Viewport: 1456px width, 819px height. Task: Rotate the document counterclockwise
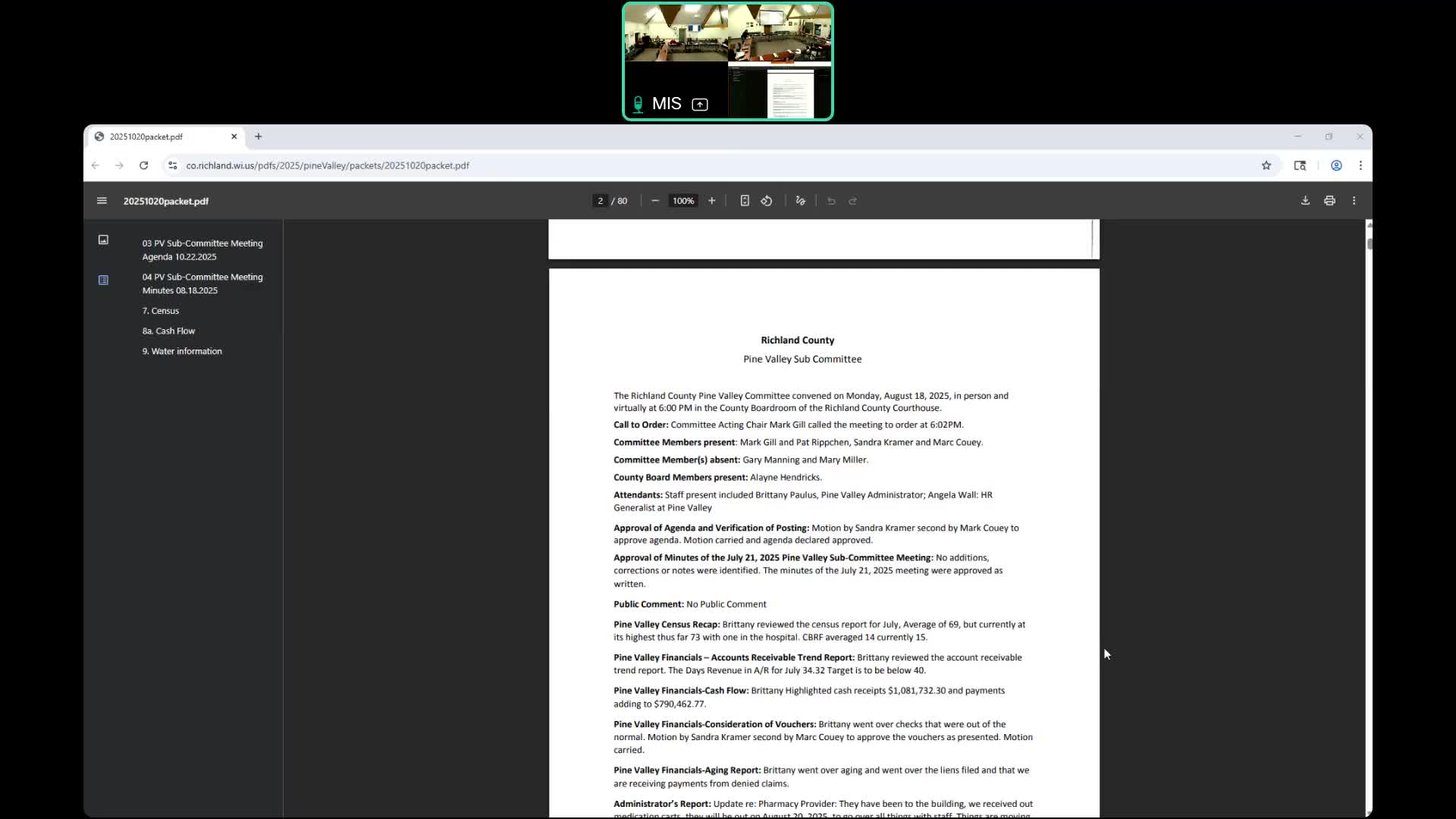click(x=767, y=201)
